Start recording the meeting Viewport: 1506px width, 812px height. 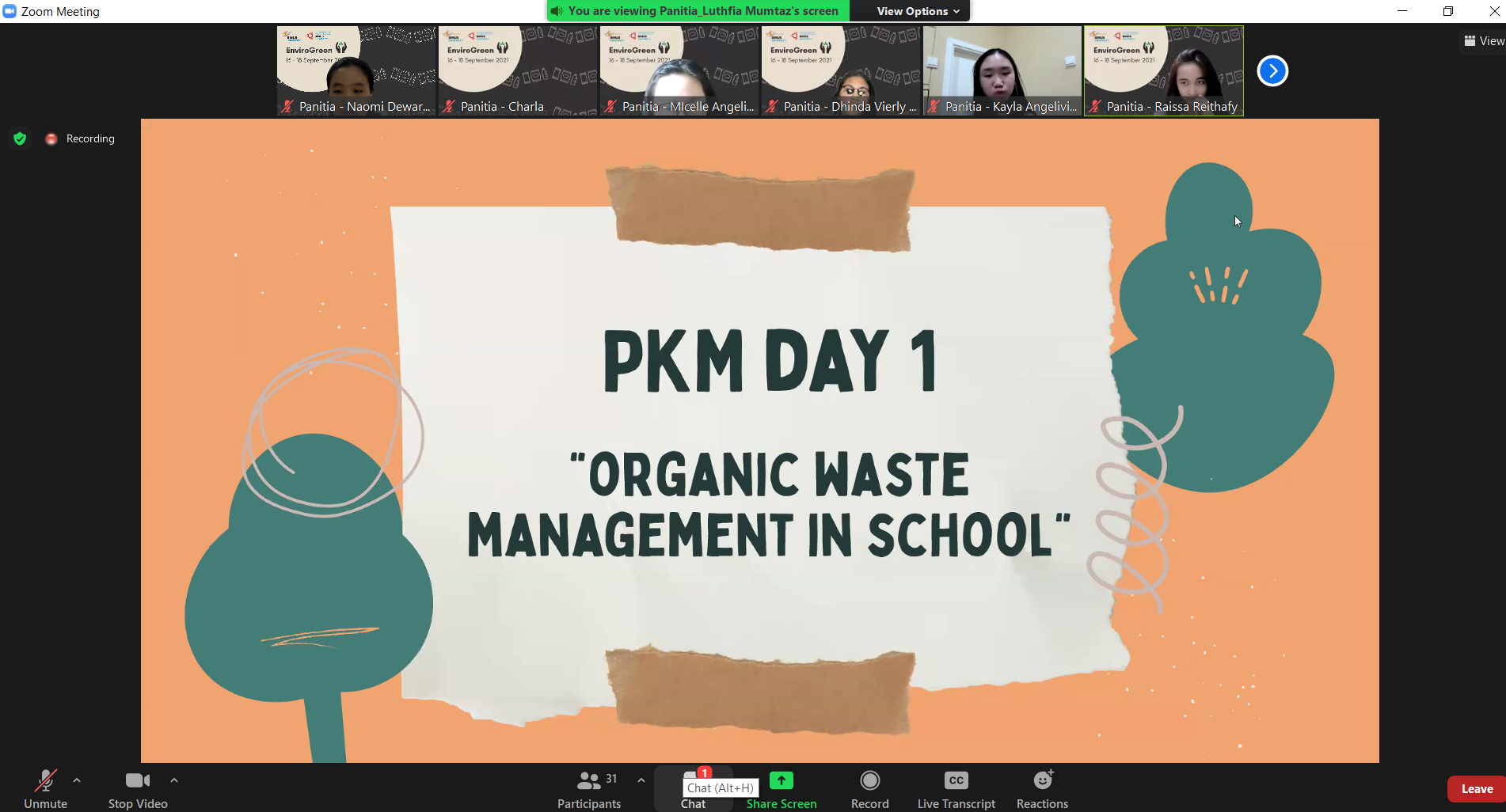[869, 788]
